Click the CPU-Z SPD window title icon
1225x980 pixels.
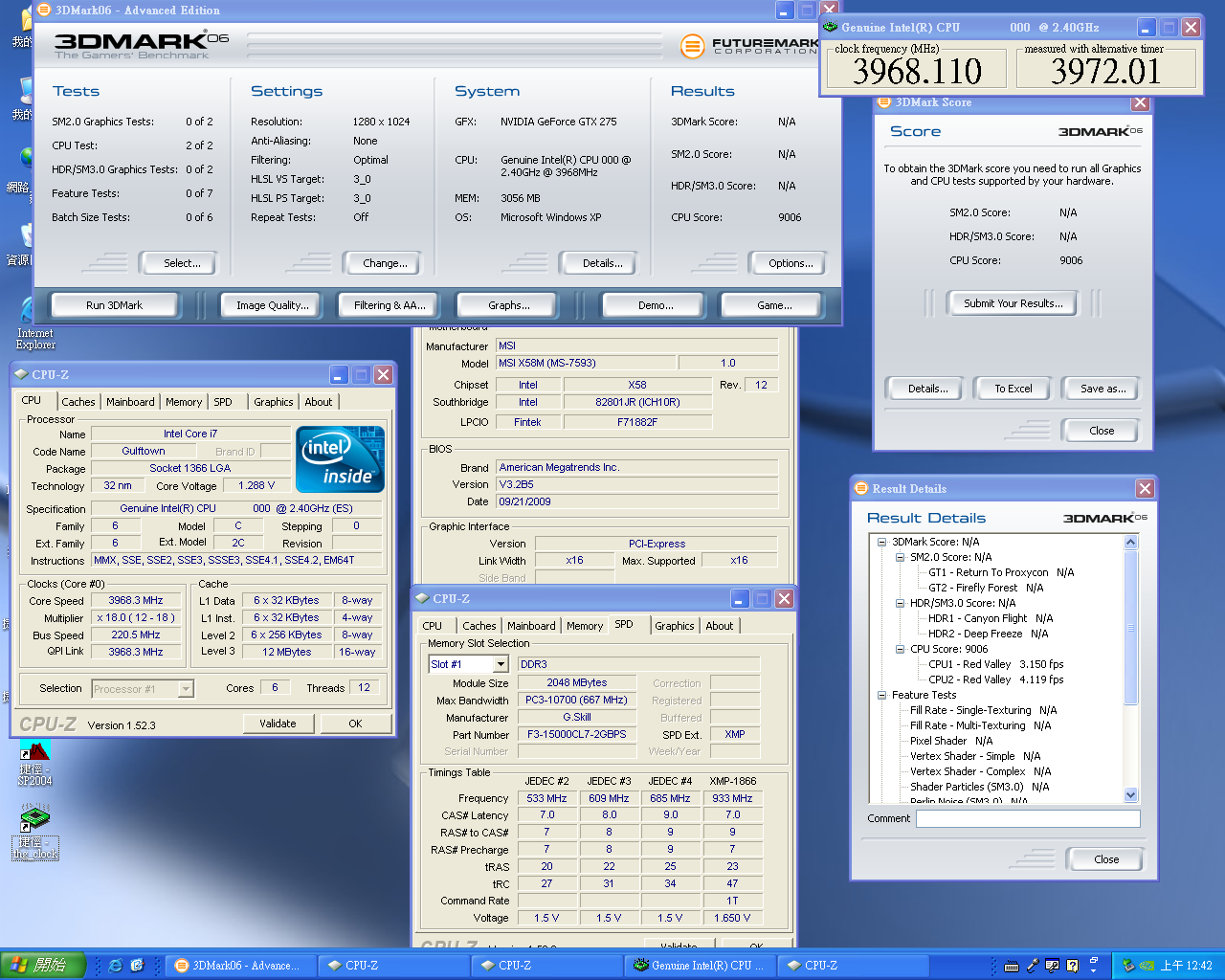tap(422, 598)
